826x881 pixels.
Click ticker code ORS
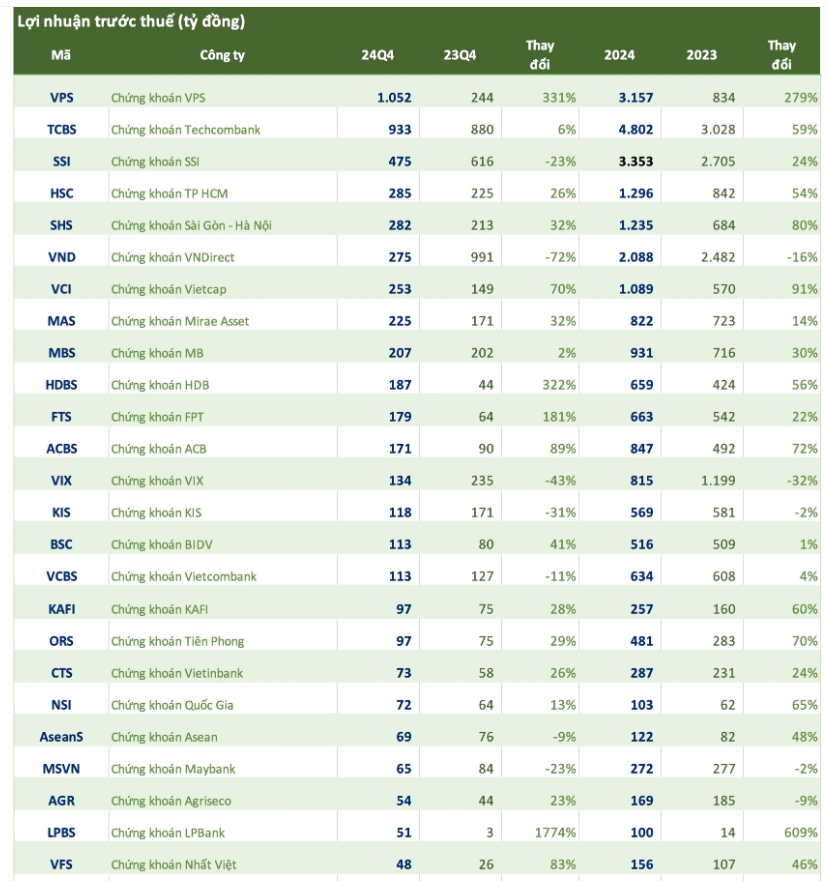tap(62, 641)
